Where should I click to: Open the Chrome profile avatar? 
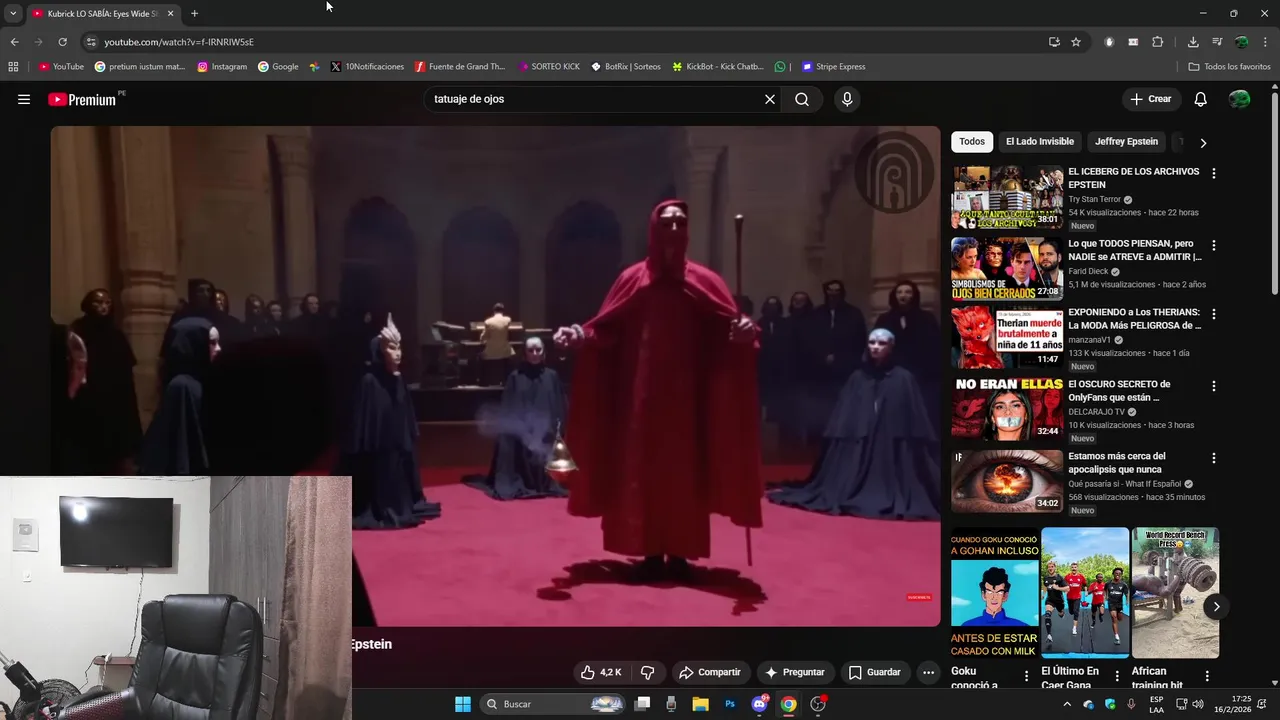[1241, 42]
